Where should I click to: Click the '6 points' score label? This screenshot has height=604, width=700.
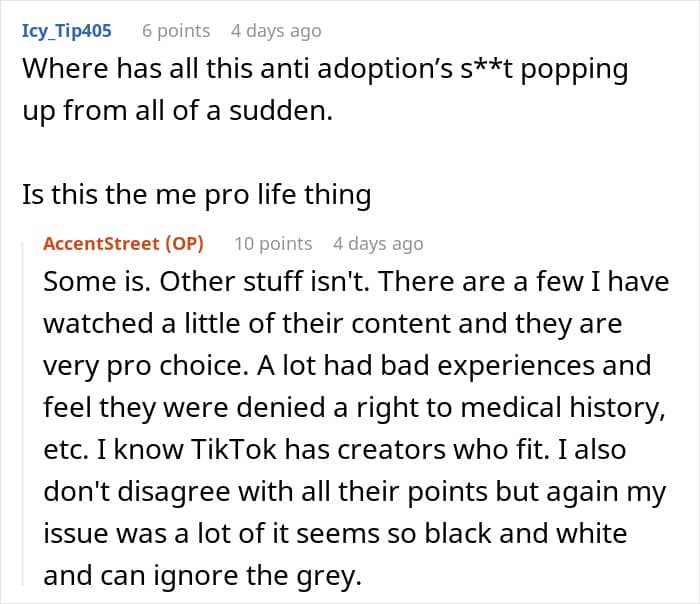pos(175,30)
